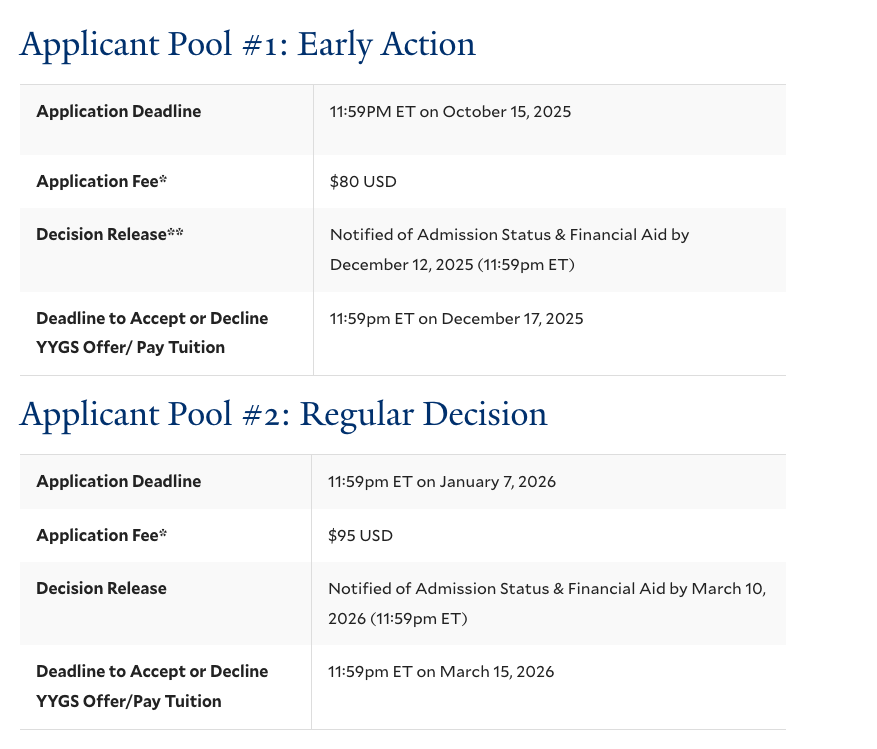Select Regular Decision Deadline to Accept or Decline label
This screenshot has height=749, width=877.
152,686
